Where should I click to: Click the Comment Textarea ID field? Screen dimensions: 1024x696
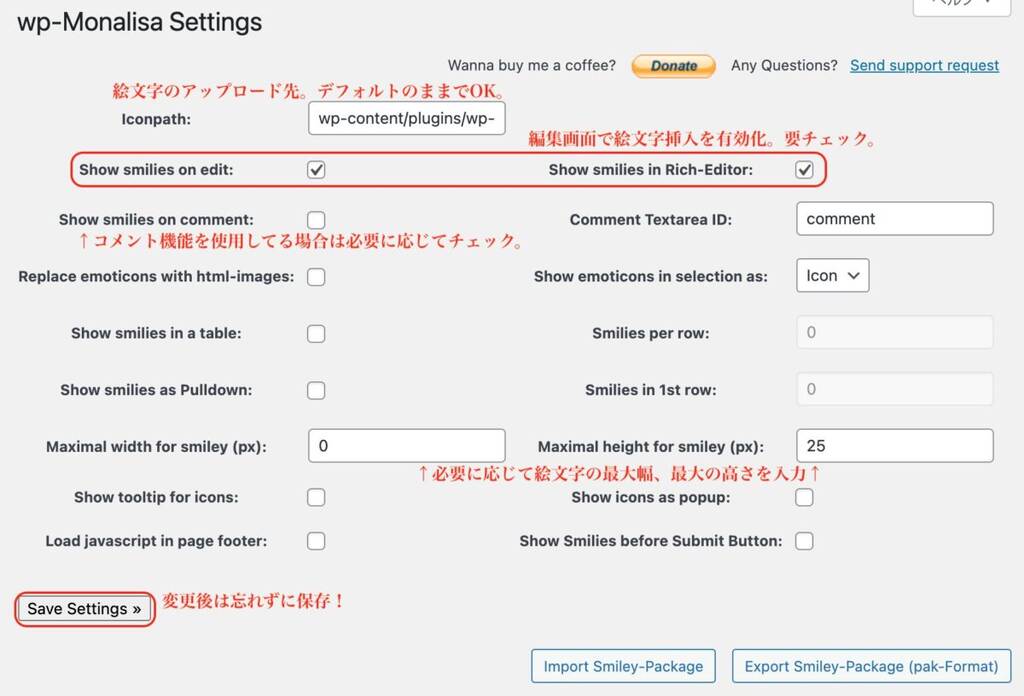(x=895, y=219)
